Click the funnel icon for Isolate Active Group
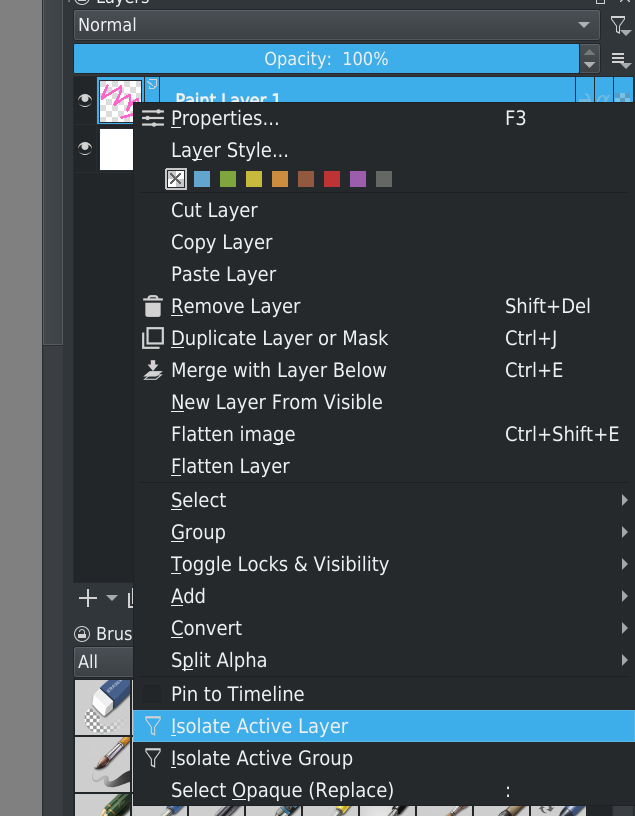 coord(152,758)
